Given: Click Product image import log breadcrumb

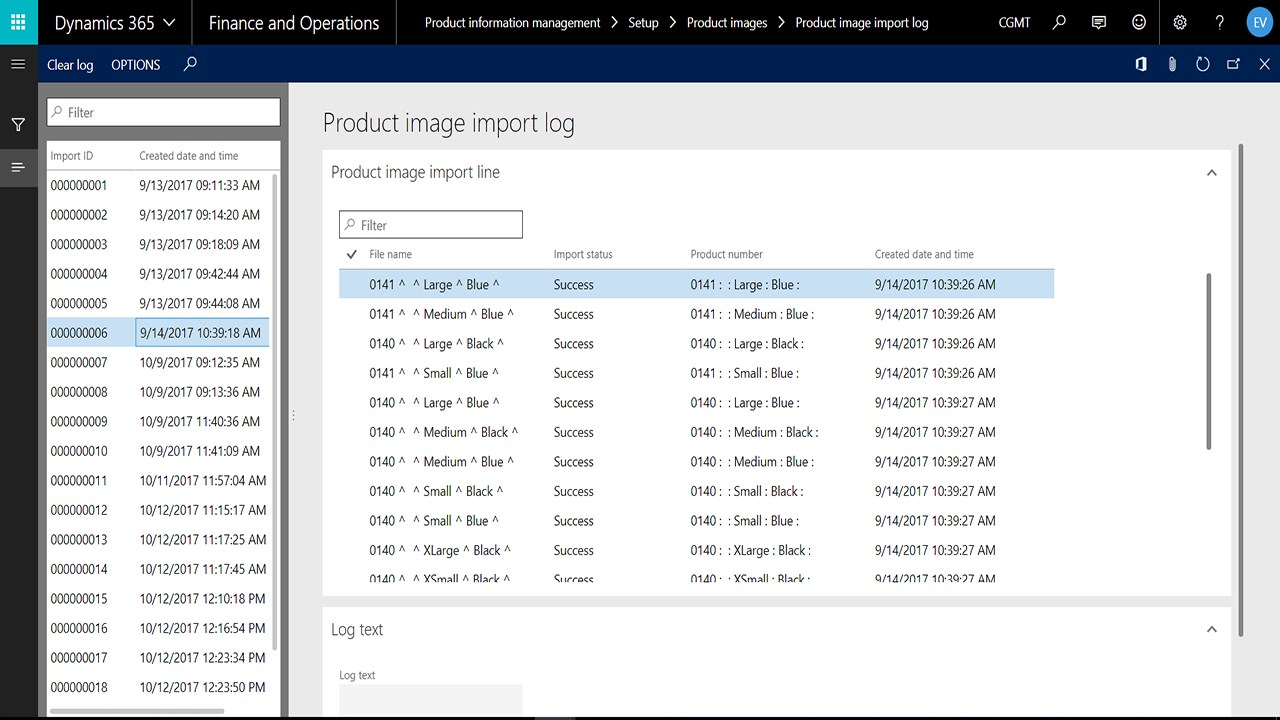Looking at the screenshot, I should point(862,22).
